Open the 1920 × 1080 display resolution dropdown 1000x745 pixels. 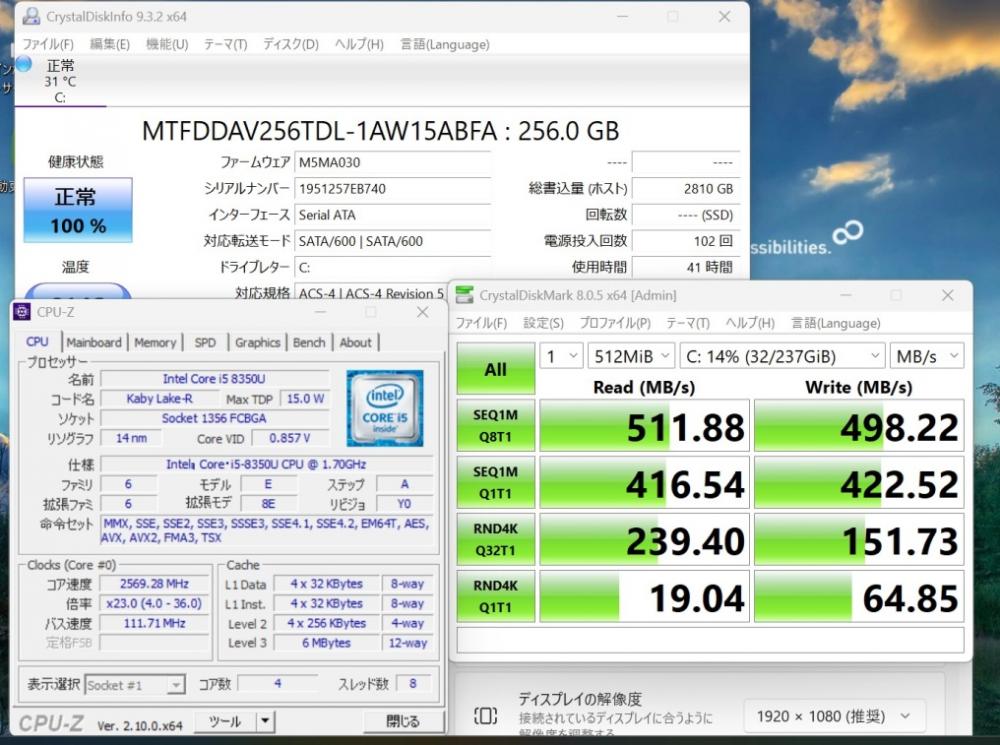833,716
